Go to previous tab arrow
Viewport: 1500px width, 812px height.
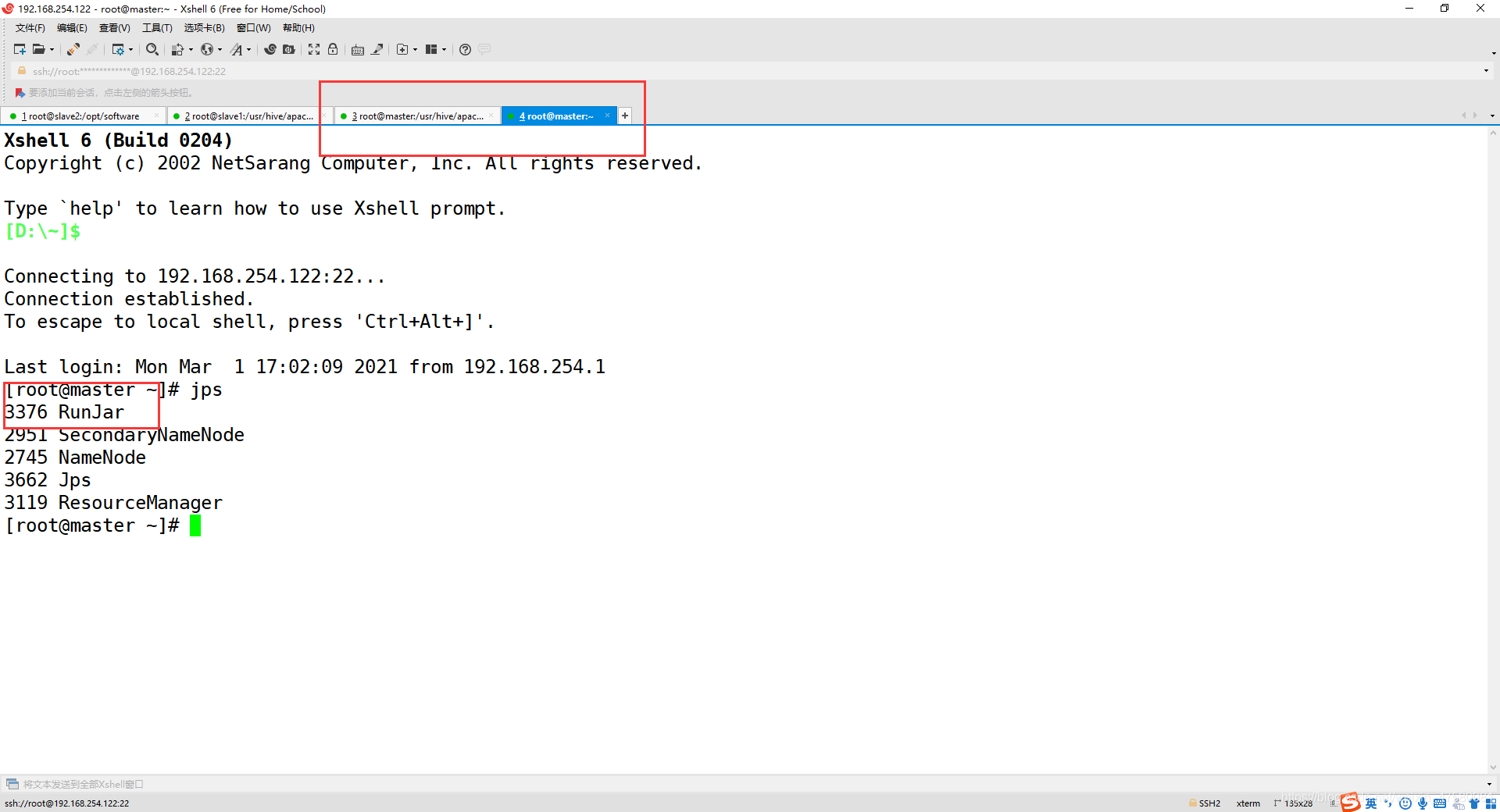coord(1463,116)
